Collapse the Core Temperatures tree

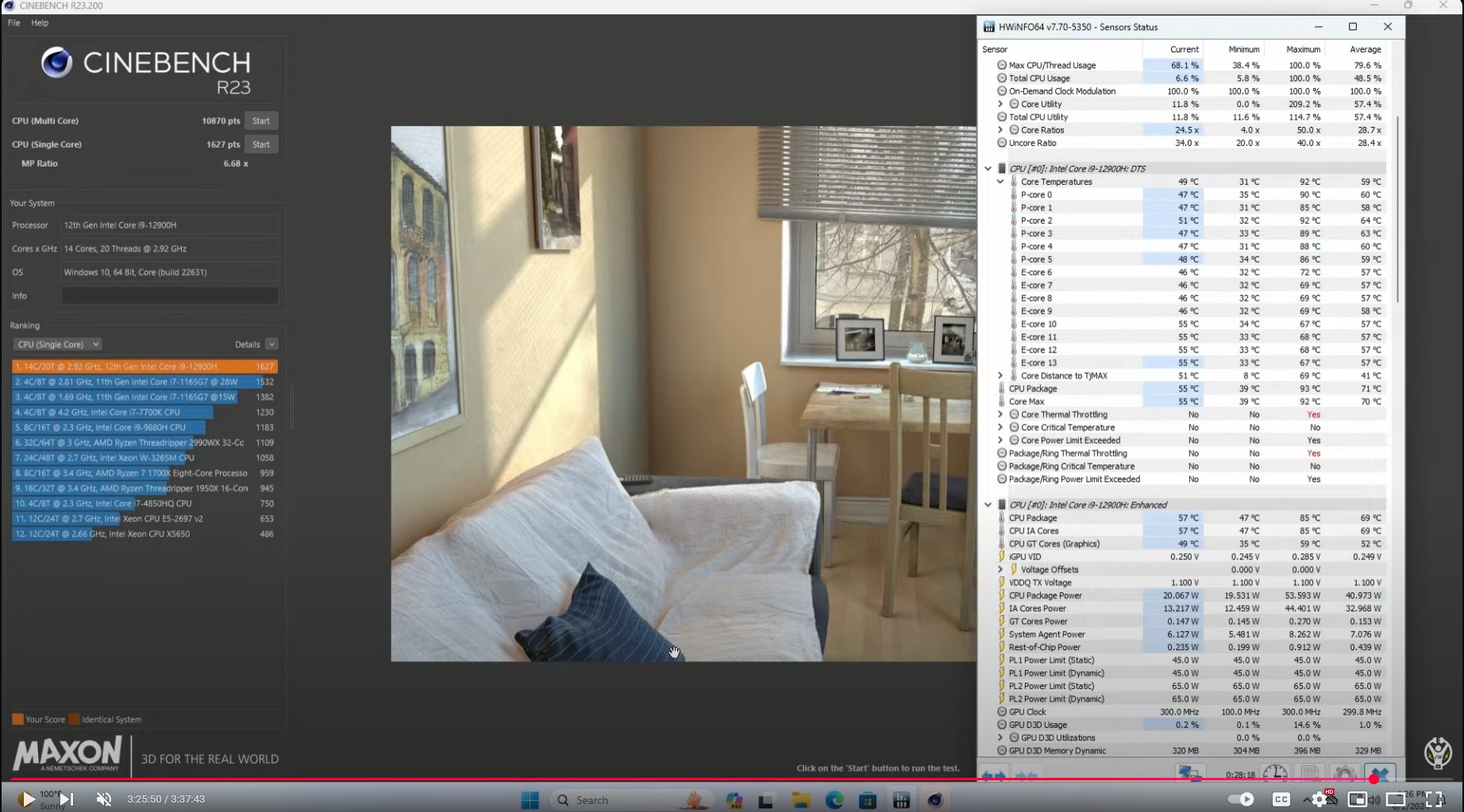1000,182
